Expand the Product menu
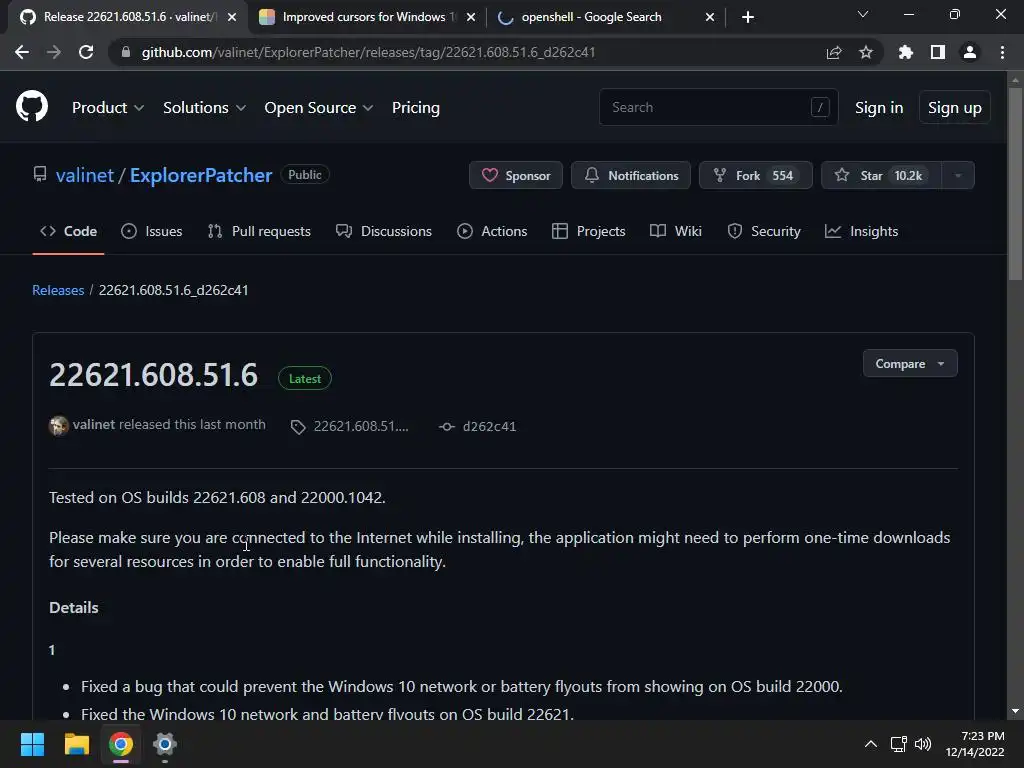 pyautogui.click(x=108, y=108)
